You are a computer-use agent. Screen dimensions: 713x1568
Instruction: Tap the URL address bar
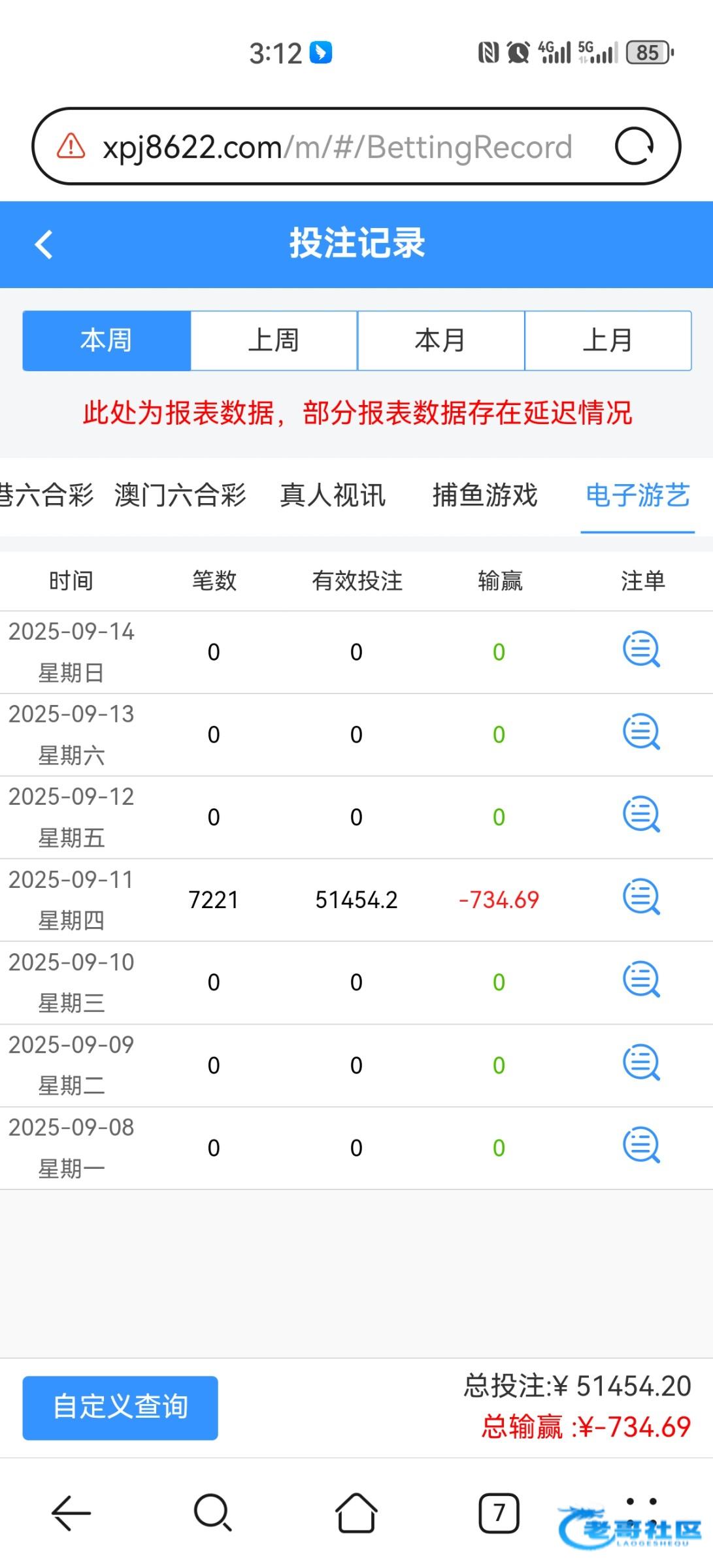[x=337, y=147]
